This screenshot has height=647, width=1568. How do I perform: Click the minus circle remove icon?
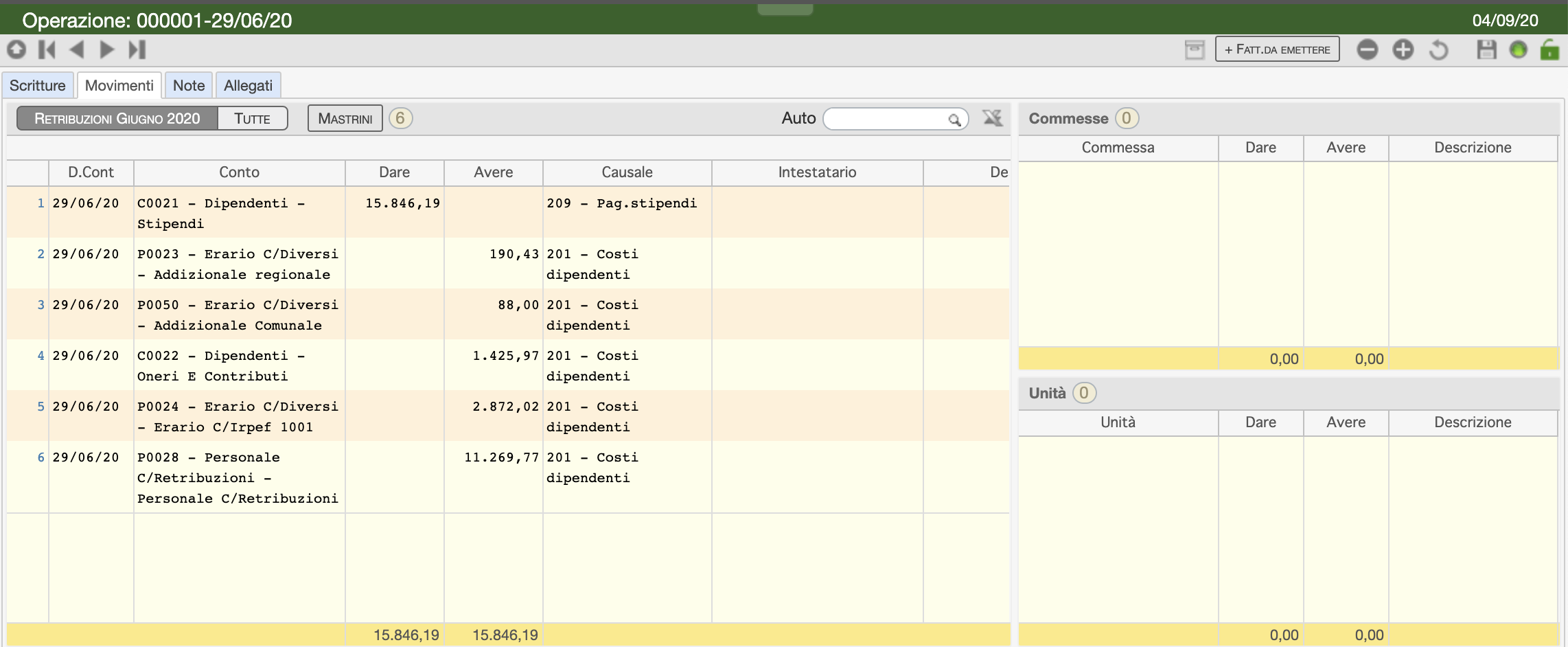(x=1368, y=49)
